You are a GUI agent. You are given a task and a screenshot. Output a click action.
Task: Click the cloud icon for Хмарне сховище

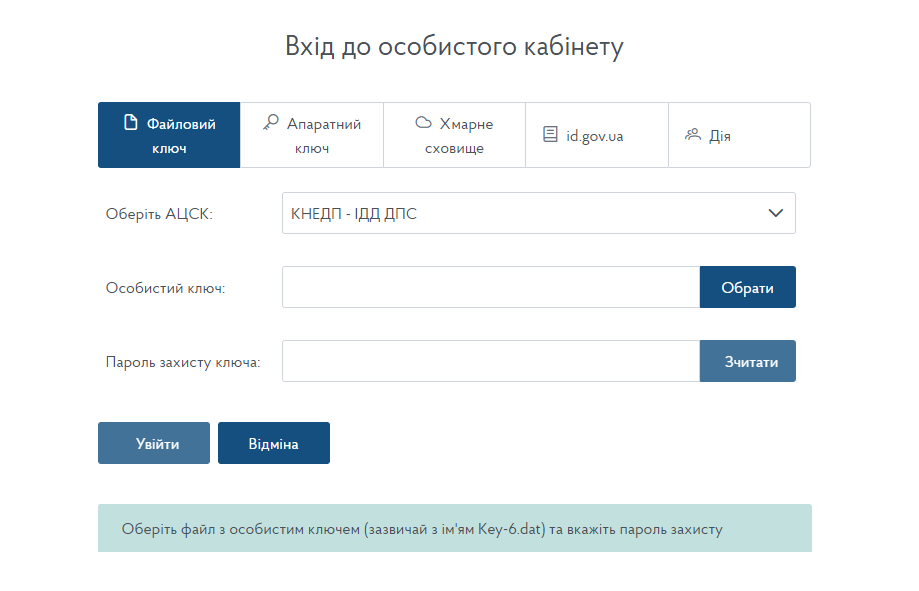(423, 123)
